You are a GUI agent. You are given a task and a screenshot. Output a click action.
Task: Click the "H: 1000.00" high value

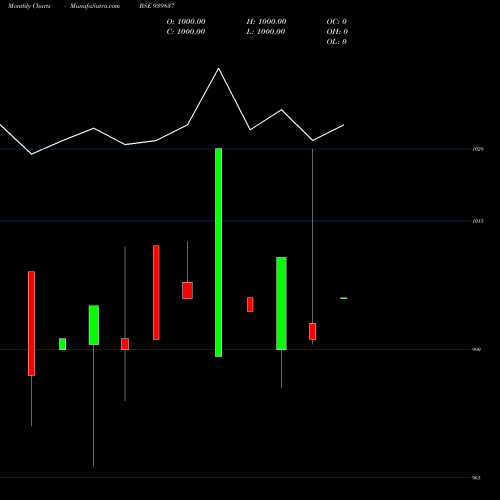pos(266,22)
